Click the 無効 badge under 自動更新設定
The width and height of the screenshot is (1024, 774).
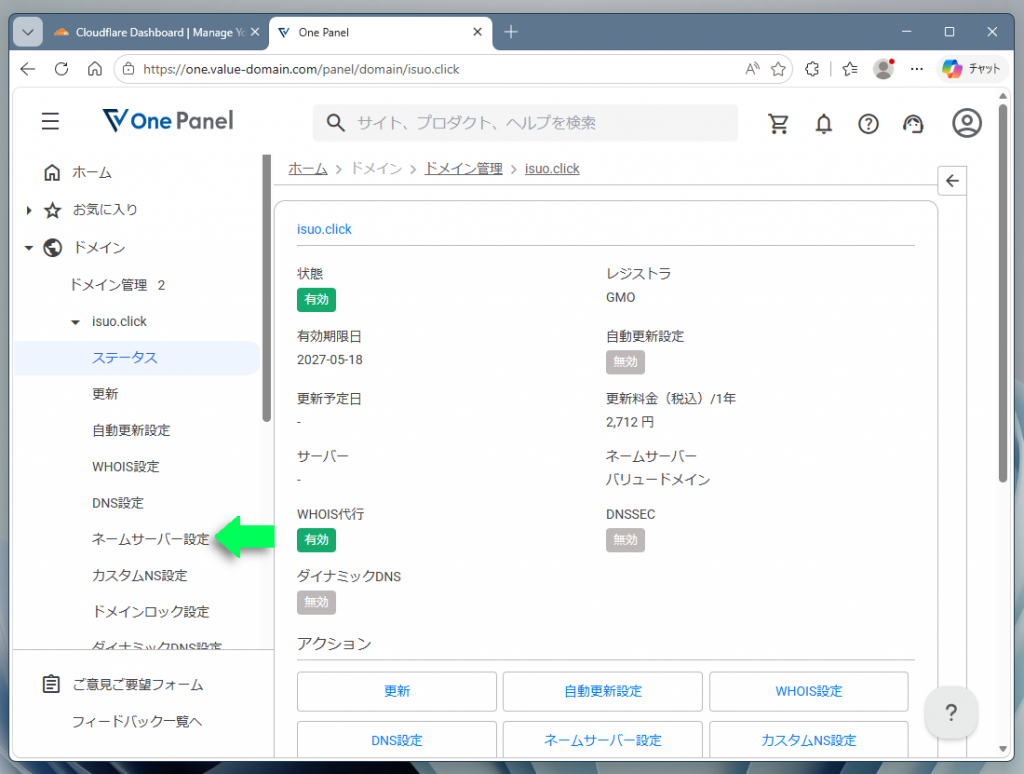(625, 362)
